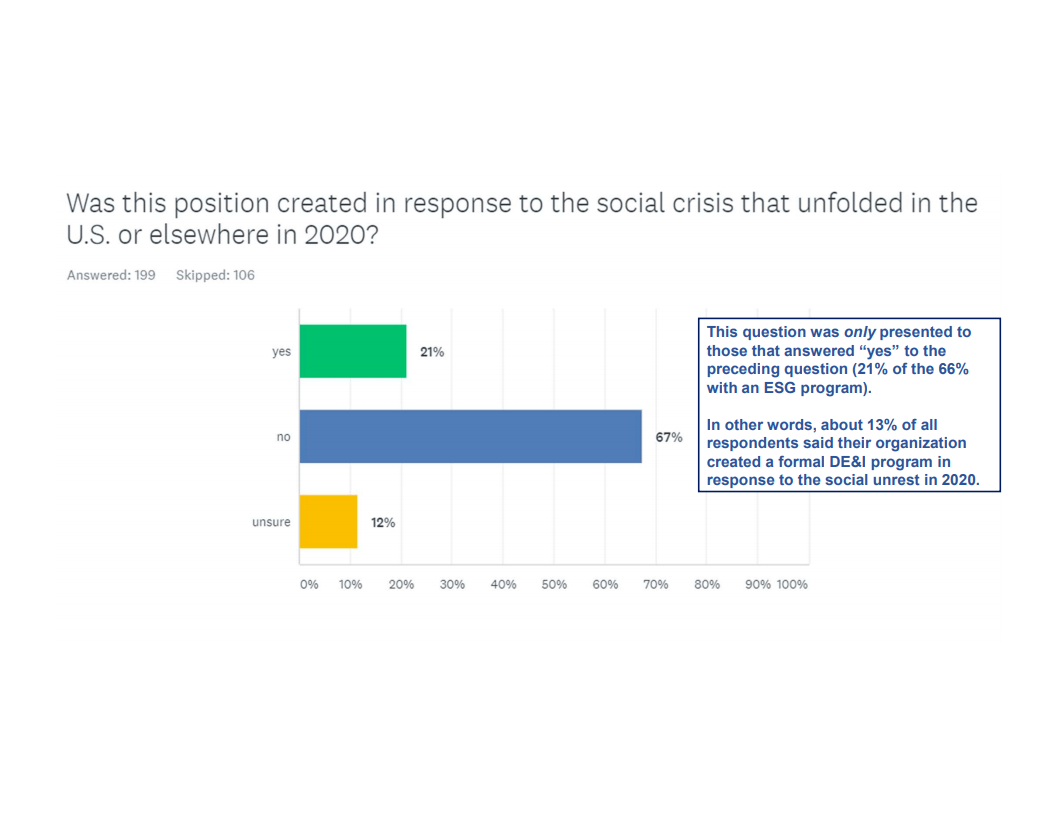This screenshot has width=1056, height=816.
Task: Click the blue annotation text box
Action: pos(849,405)
